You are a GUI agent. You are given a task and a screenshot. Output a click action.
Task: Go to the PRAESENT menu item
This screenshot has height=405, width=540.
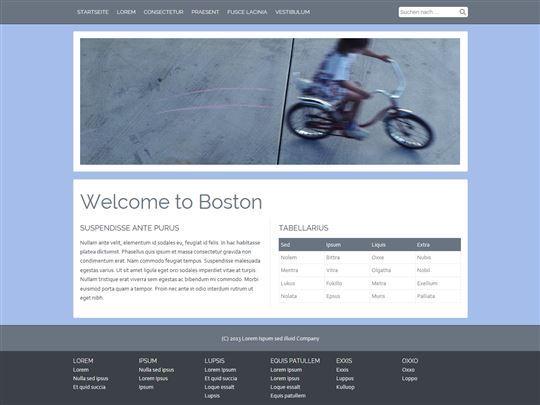pos(205,12)
